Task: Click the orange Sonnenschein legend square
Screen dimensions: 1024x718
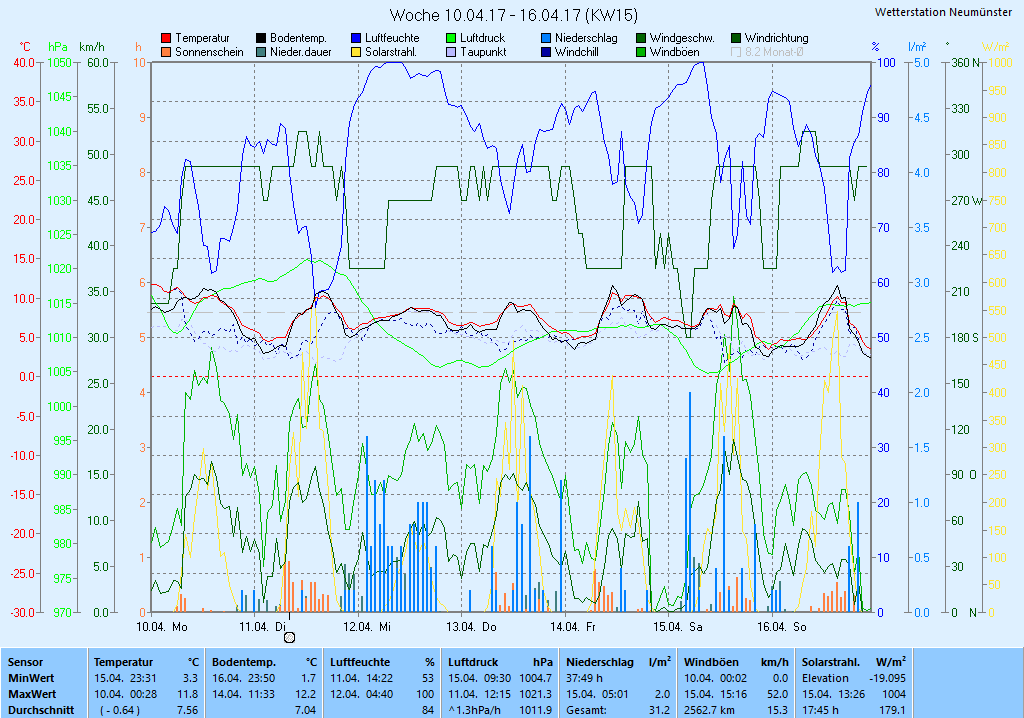Action: click(x=166, y=52)
